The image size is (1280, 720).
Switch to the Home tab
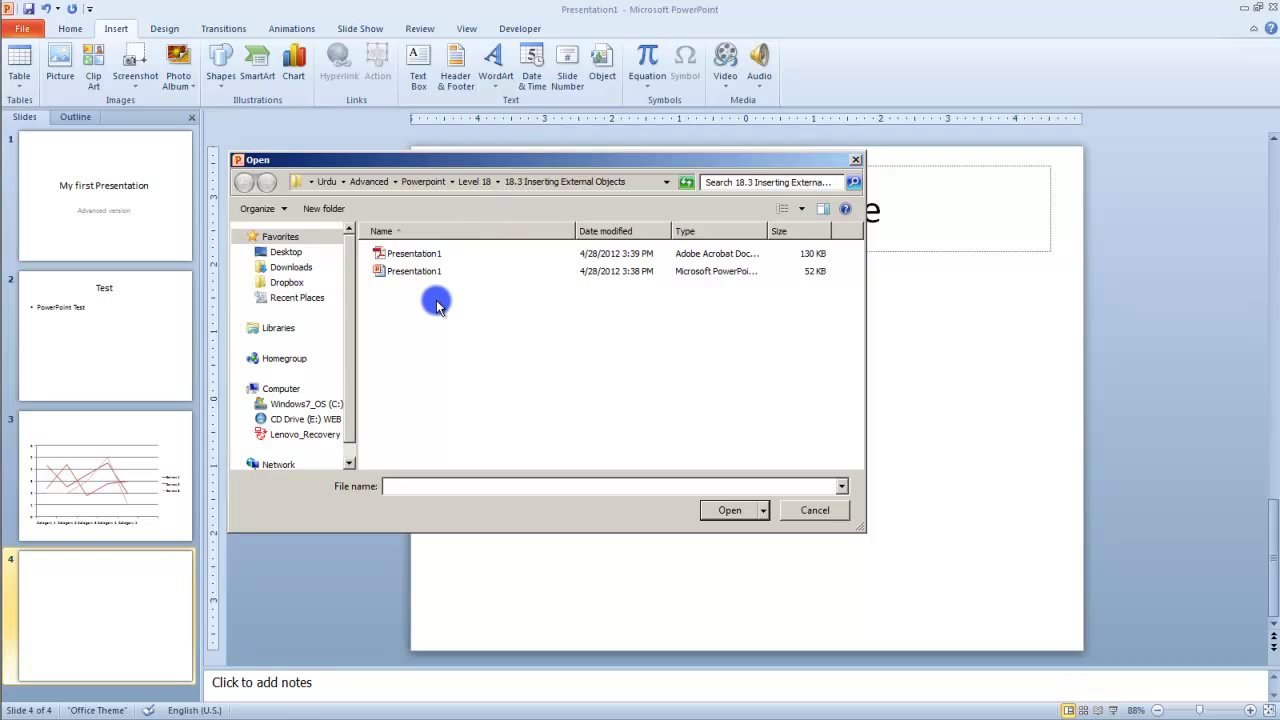70,29
